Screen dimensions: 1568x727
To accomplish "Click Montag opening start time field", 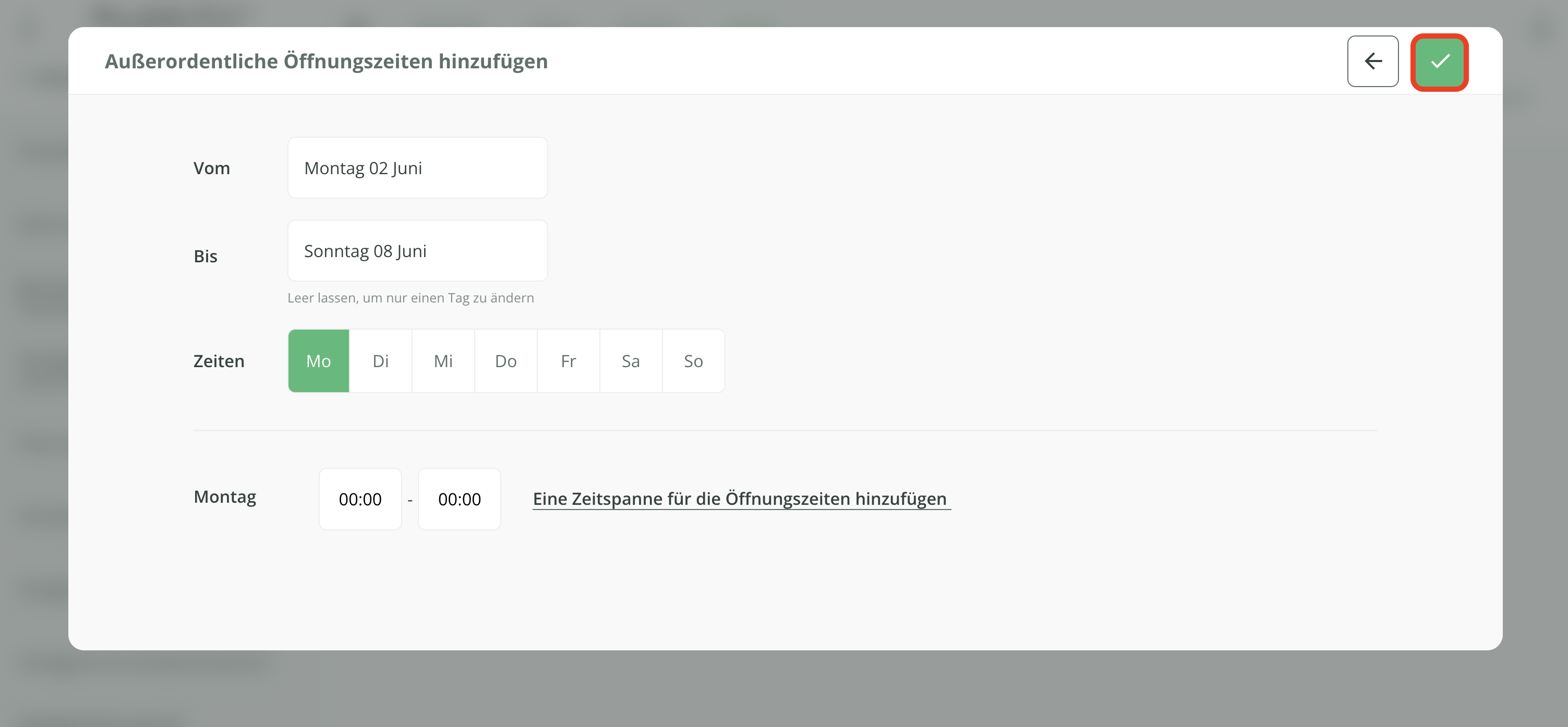I will point(360,499).
